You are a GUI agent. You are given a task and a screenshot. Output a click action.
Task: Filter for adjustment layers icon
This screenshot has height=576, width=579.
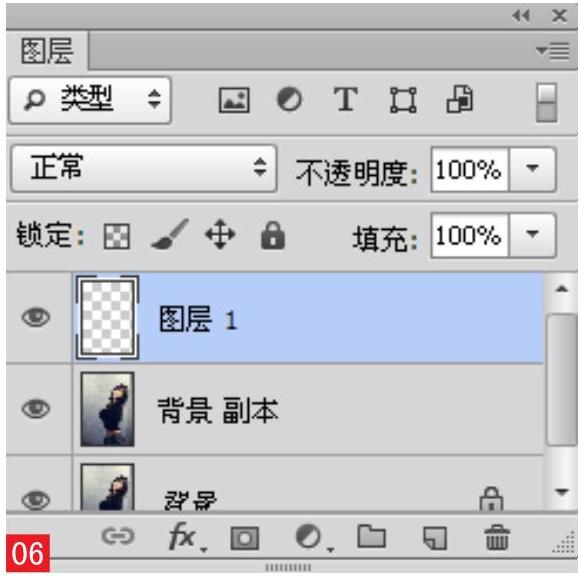[x=289, y=99]
